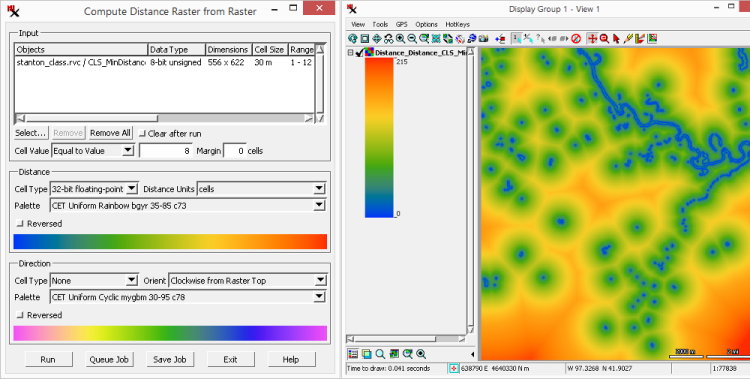
Task: Click the Queue Job button
Action: 109,359
